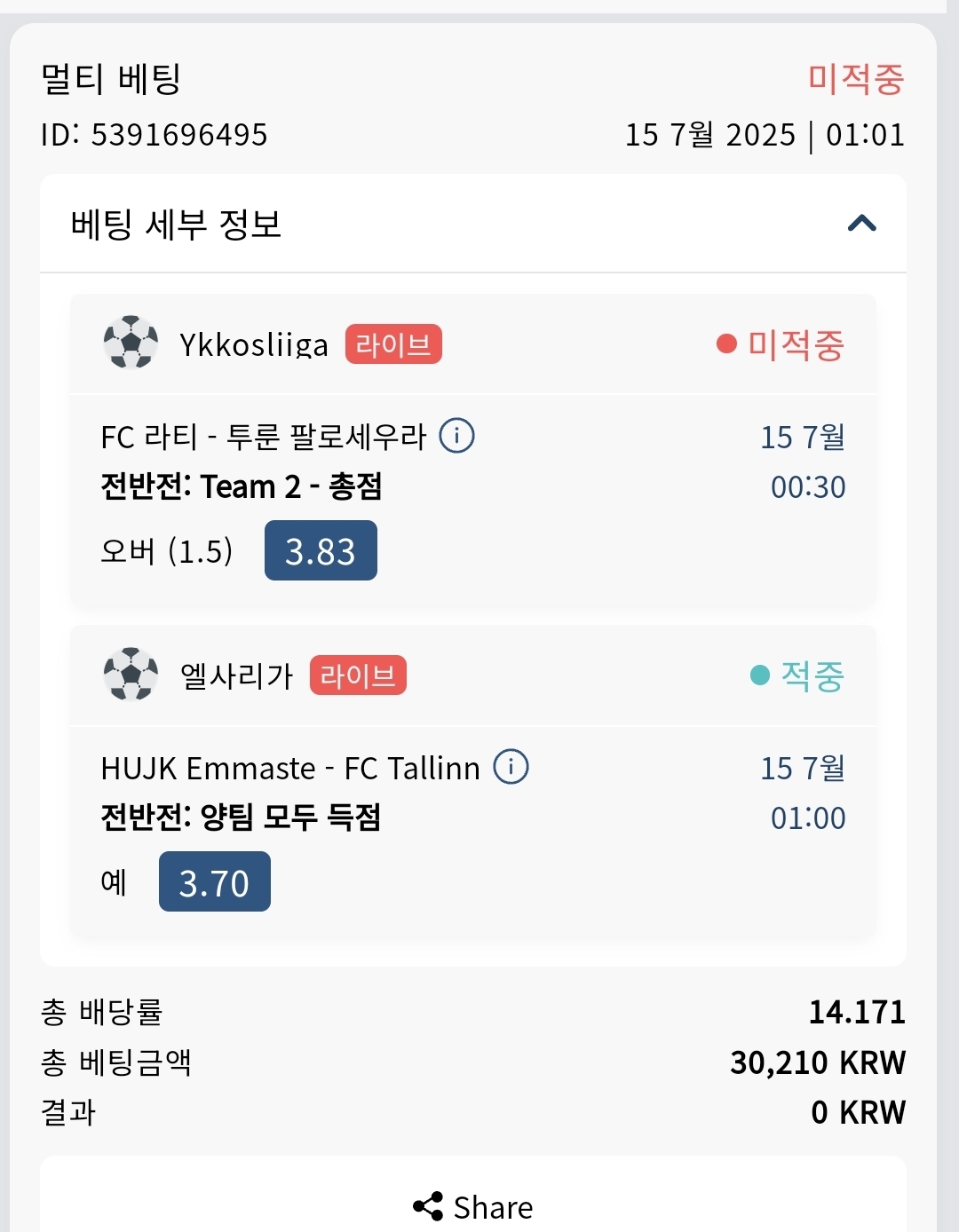This screenshot has width=959, height=1232.
Task: Click the teal 적중 status dot
Action: pyautogui.click(x=760, y=675)
